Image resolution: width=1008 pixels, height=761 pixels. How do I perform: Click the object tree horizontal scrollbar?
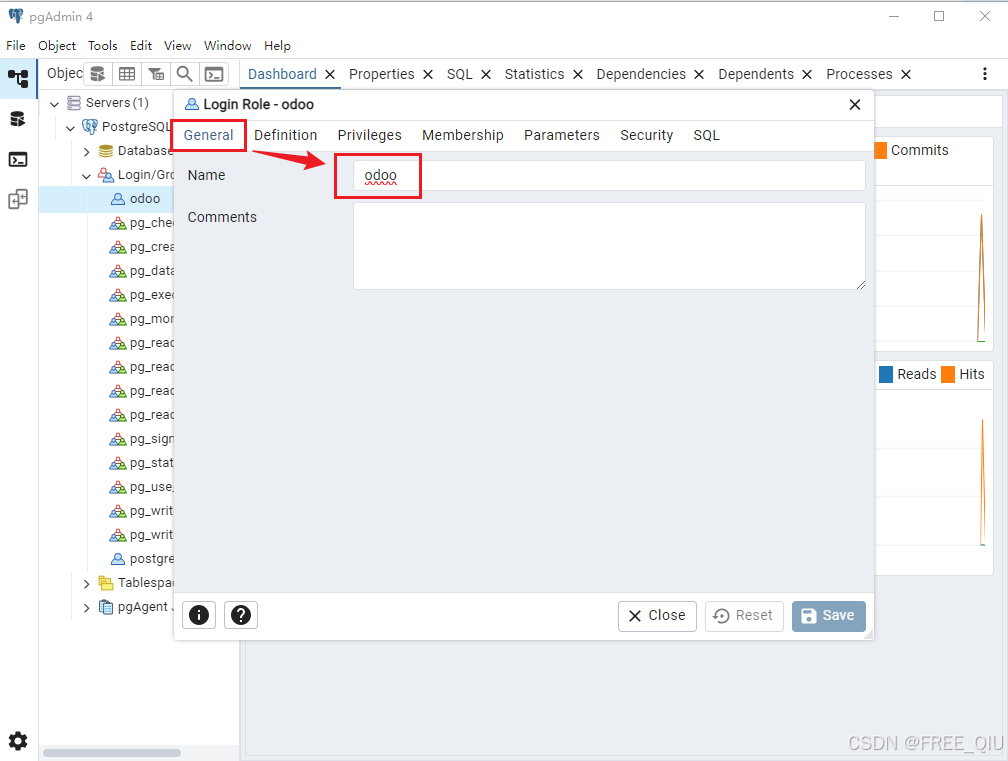(112, 753)
